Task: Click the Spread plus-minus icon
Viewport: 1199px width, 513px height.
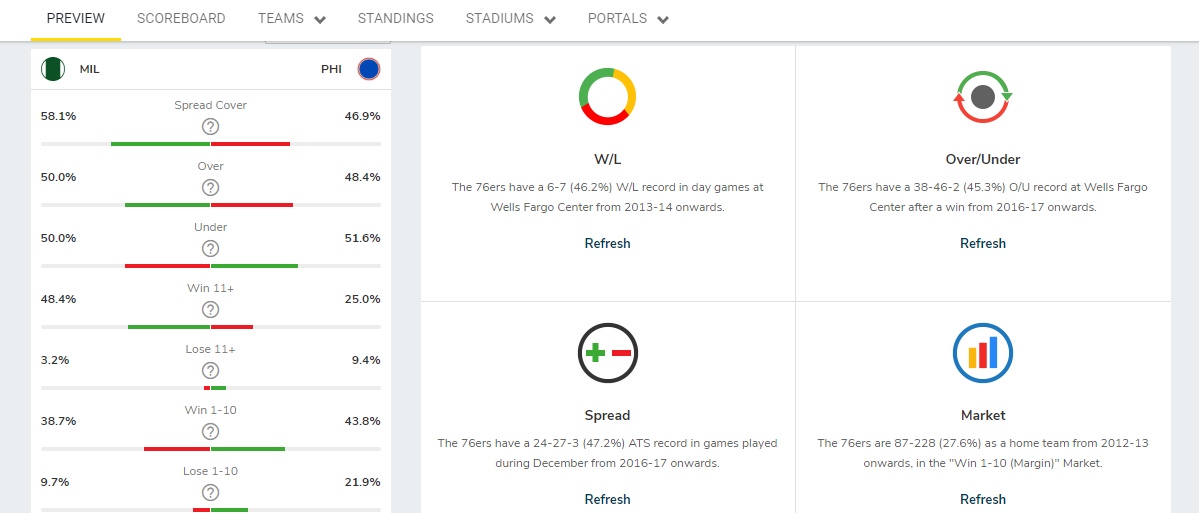Action: tap(607, 353)
